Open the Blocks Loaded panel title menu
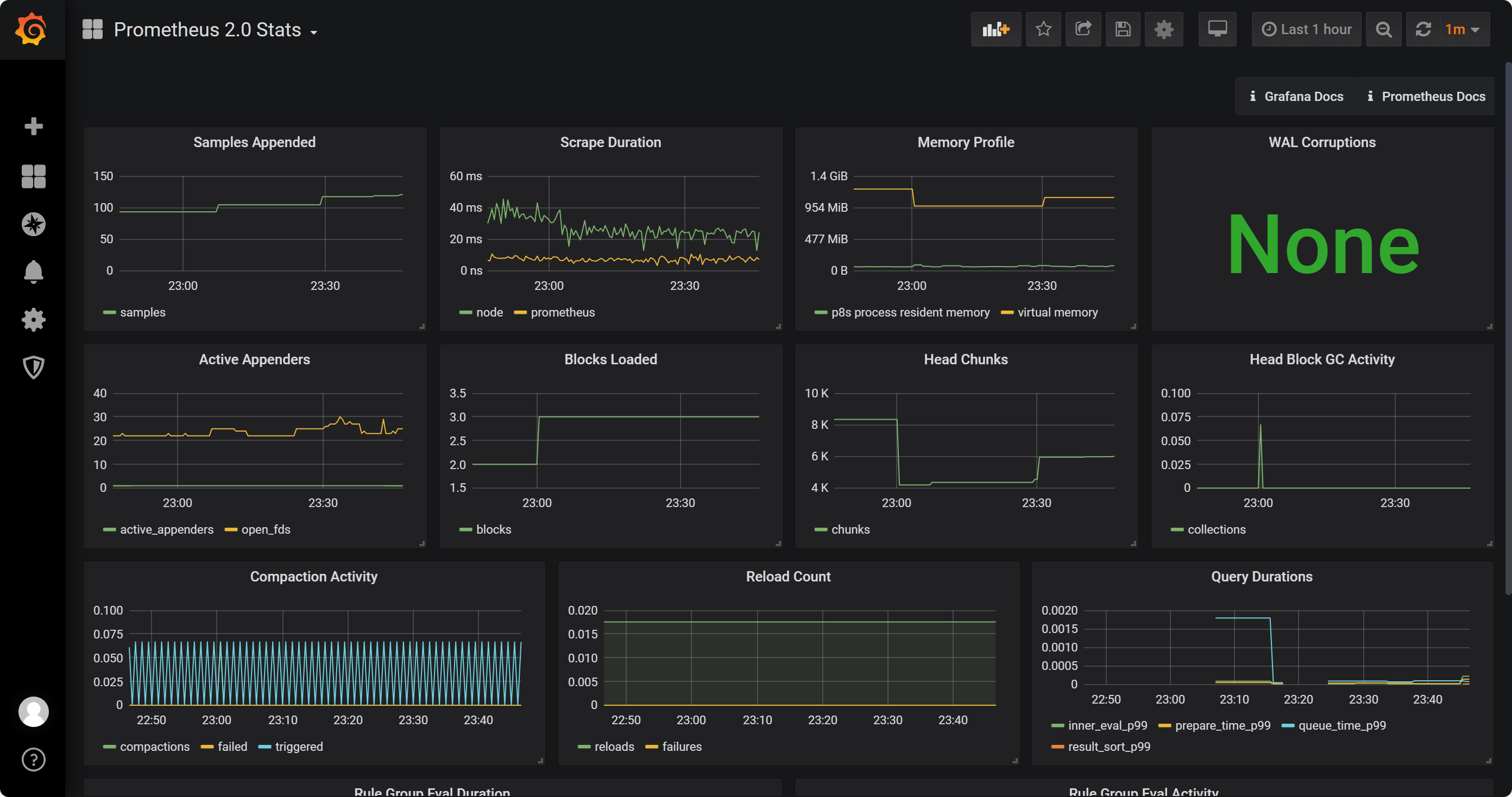The width and height of the screenshot is (1512, 797). 610,360
